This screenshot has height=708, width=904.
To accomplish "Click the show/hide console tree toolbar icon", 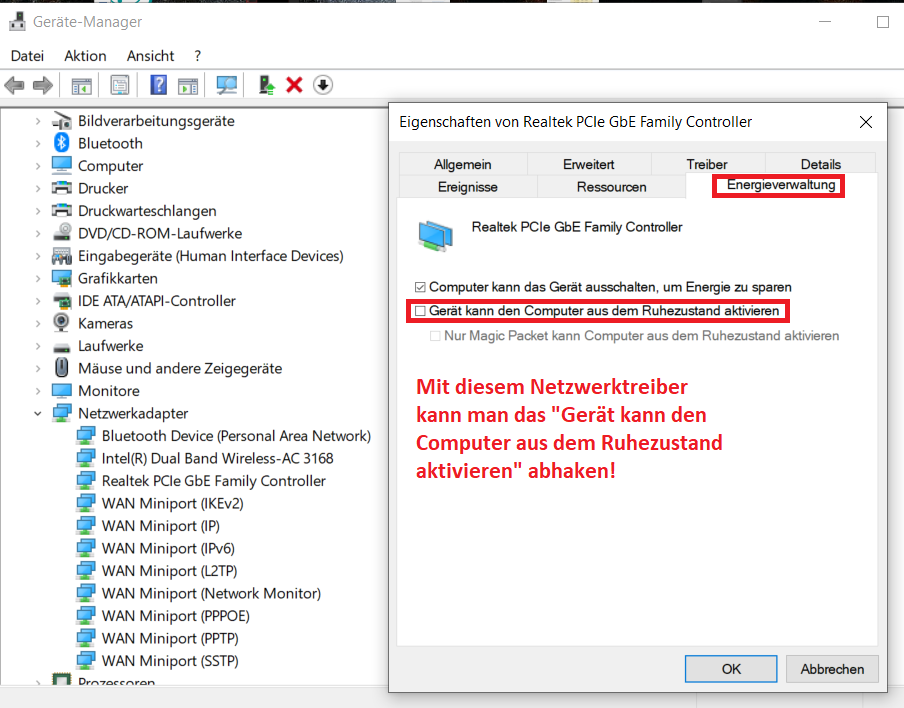I will [x=81, y=85].
